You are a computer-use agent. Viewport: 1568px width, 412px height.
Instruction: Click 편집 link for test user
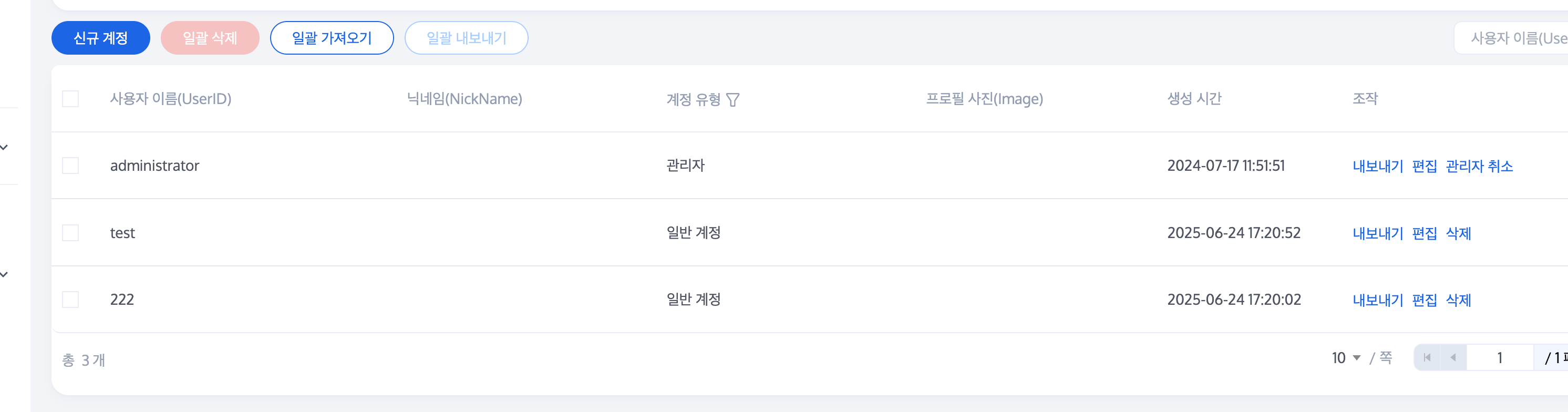(x=1425, y=233)
